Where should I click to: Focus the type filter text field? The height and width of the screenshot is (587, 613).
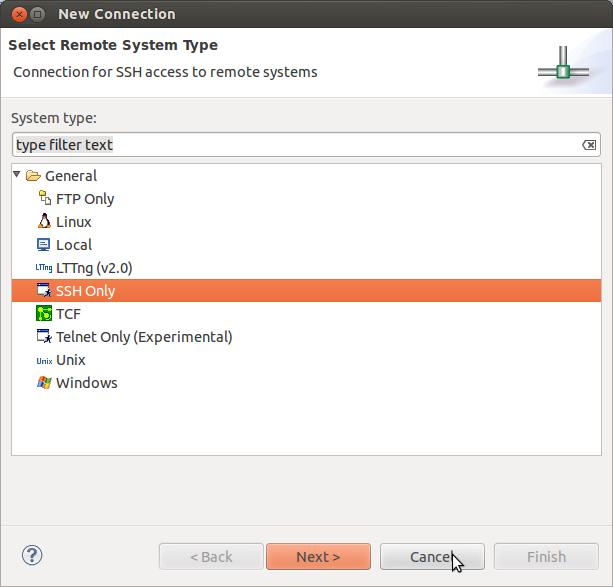pyautogui.click(x=290, y=145)
